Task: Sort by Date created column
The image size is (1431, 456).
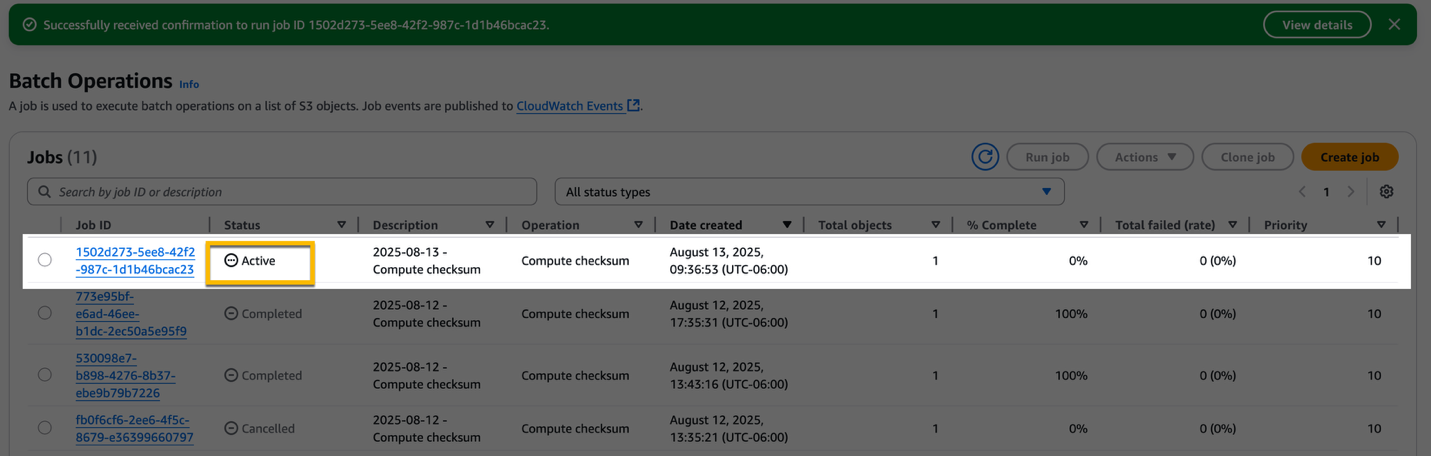Action: pos(787,225)
